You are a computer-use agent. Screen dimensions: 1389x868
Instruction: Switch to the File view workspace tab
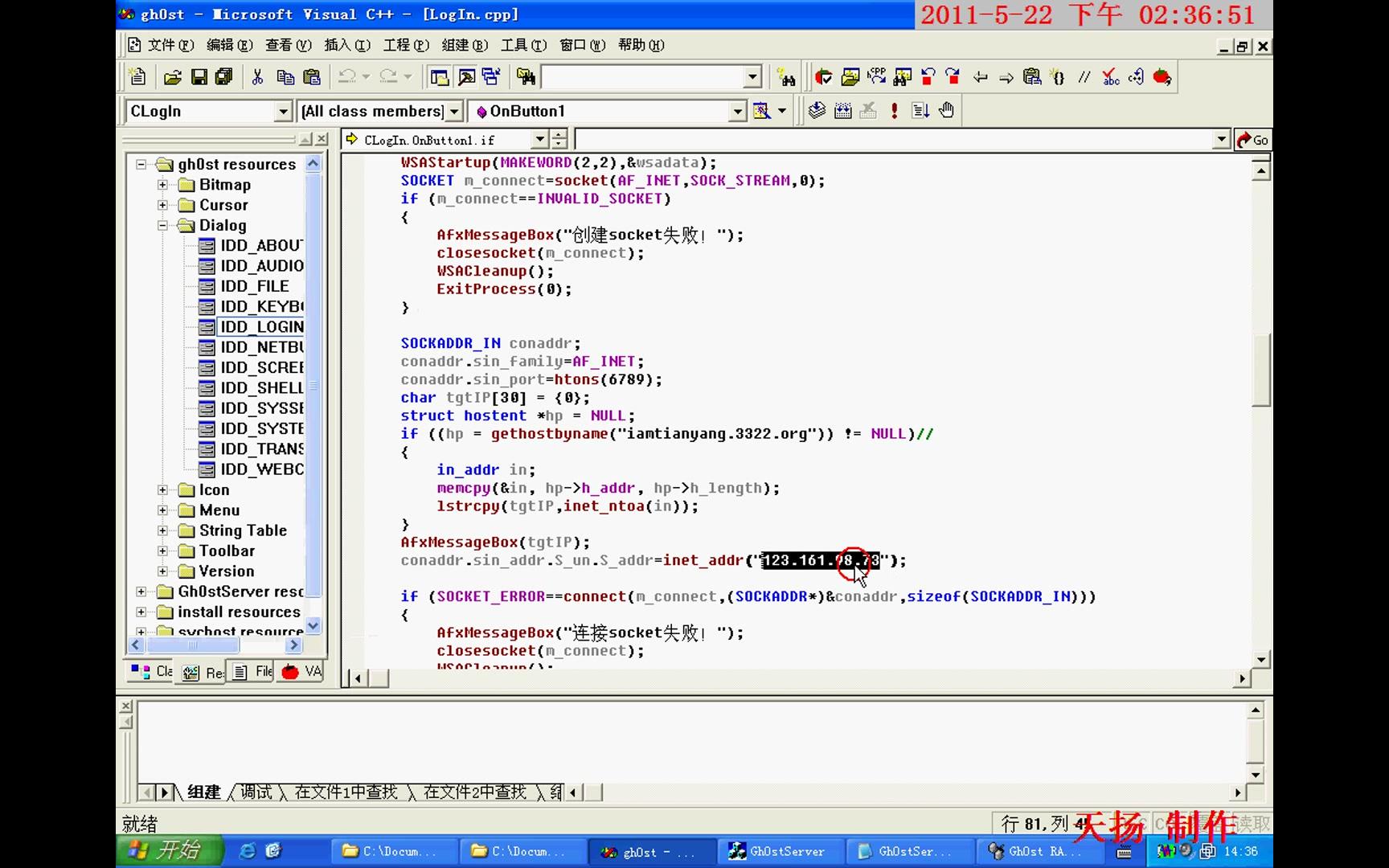point(253,672)
